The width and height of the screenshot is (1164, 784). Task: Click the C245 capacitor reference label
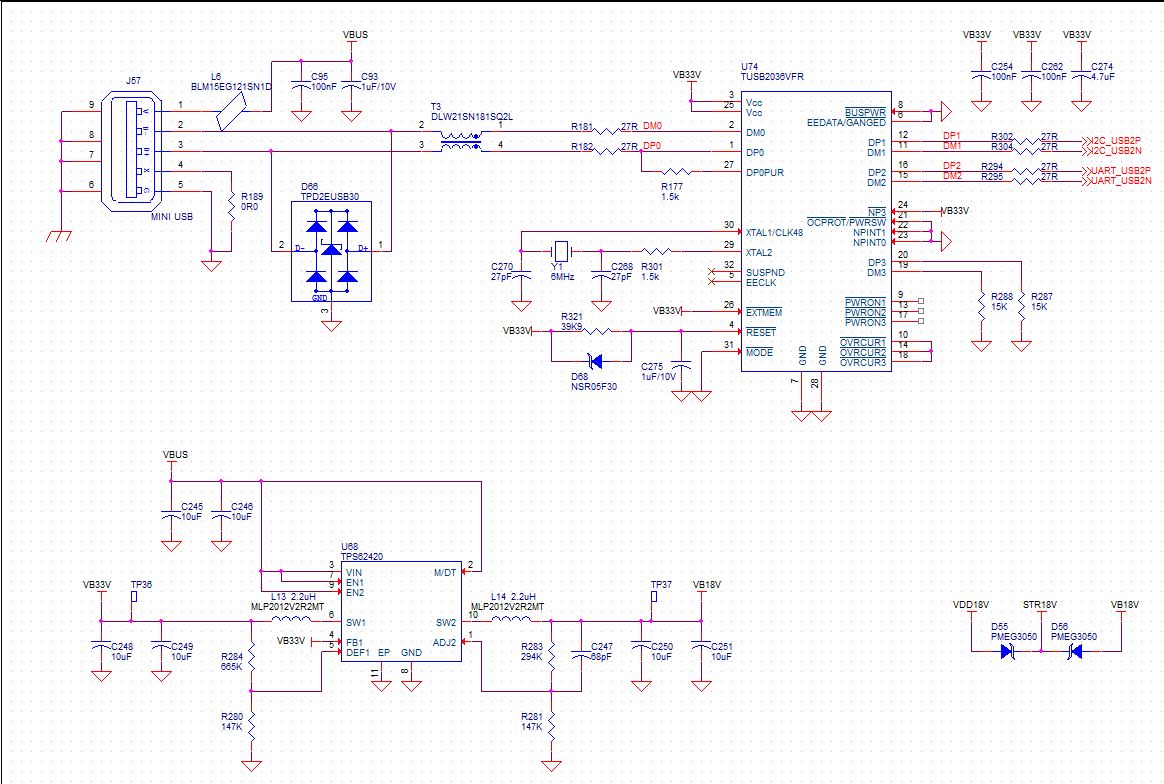click(192, 506)
